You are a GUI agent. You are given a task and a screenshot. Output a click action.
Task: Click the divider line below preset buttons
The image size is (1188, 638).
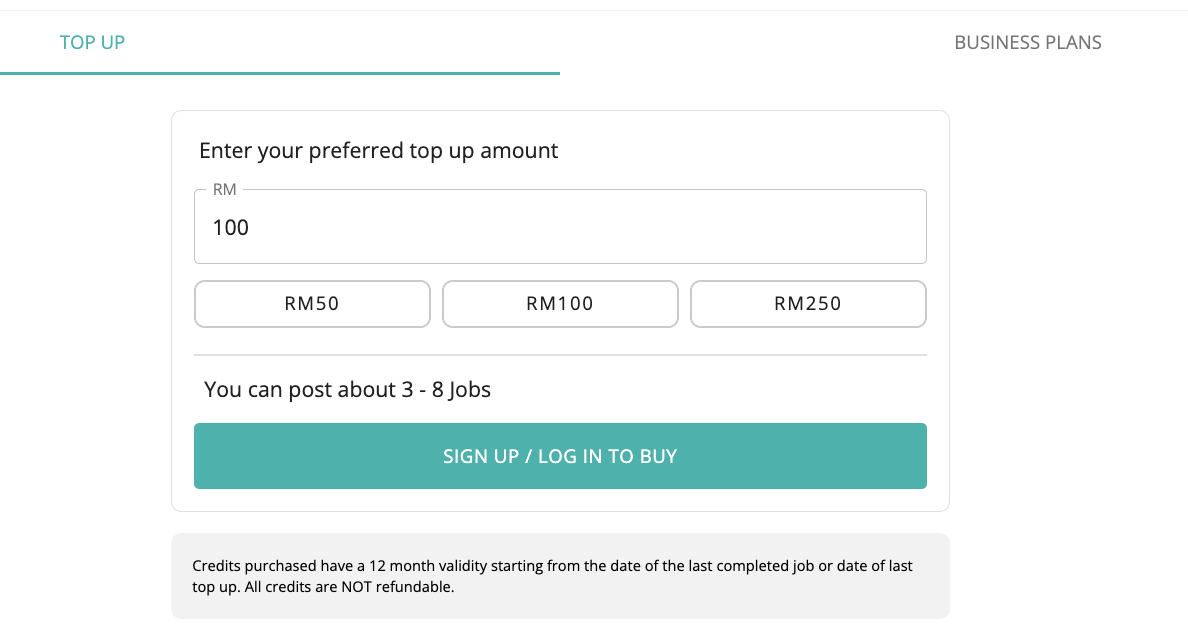pos(560,355)
